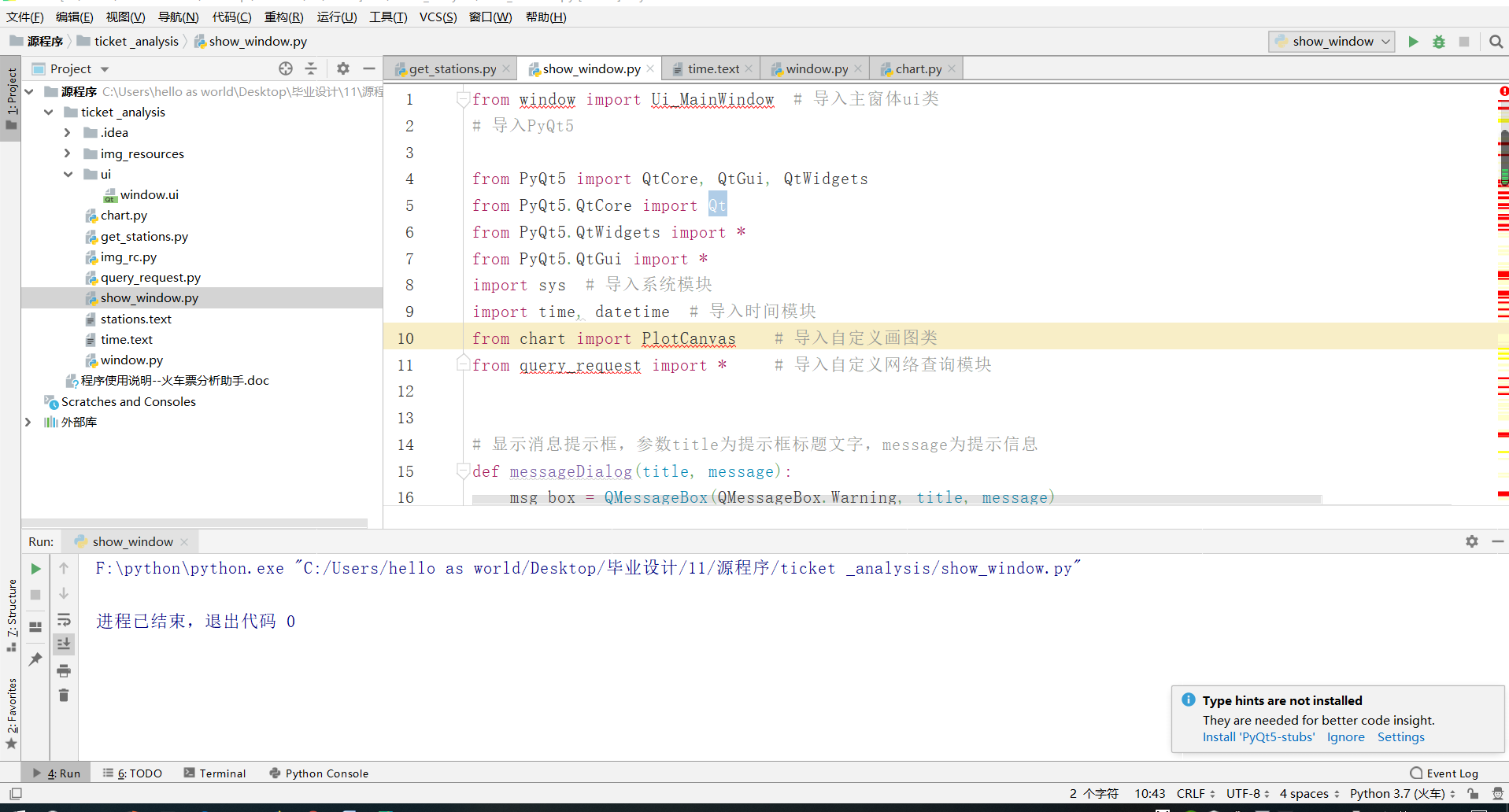Image resolution: width=1509 pixels, height=812 pixels.
Task: Ignore the type hints notification
Action: (1345, 737)
